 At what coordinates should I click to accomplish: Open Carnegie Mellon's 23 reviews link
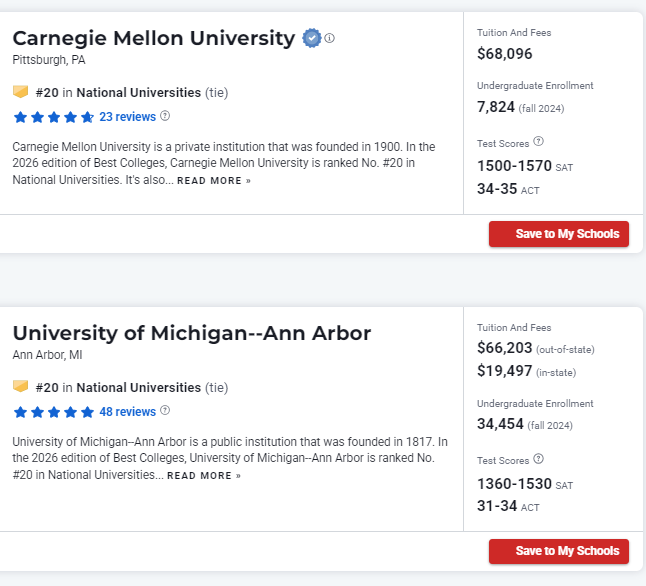click(x=128, y=117)
